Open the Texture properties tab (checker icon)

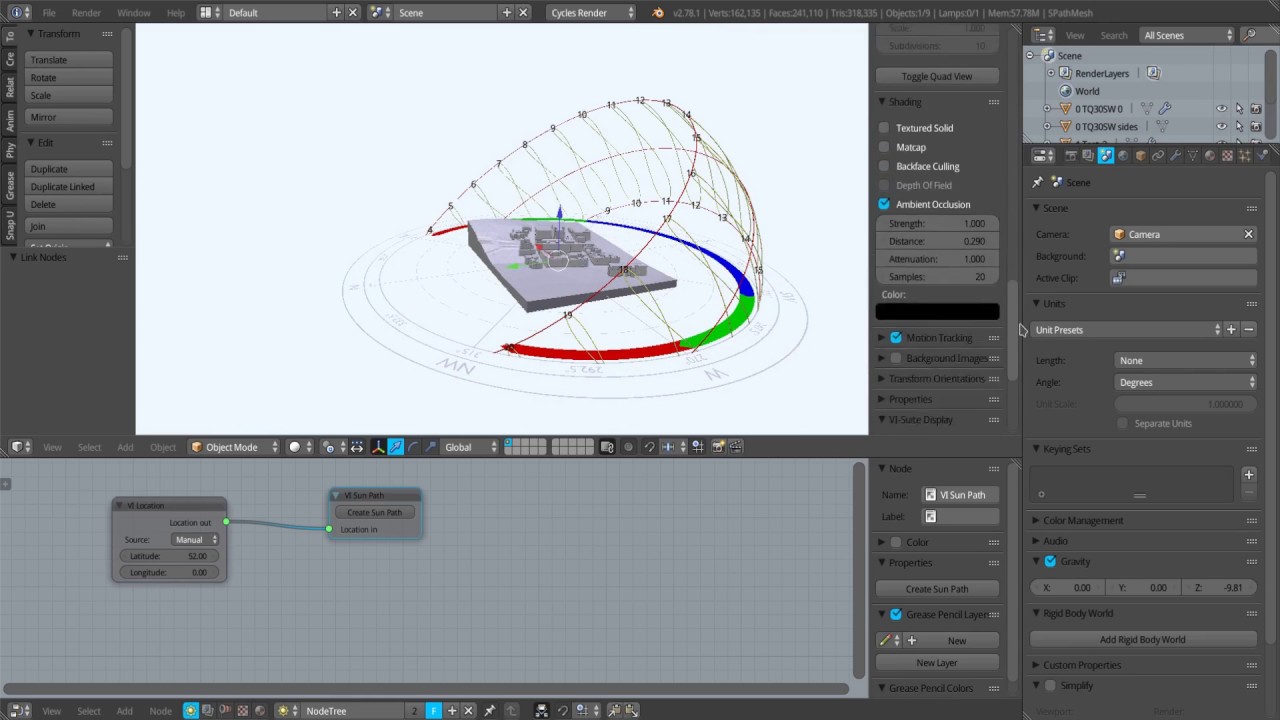point(1227,155)
